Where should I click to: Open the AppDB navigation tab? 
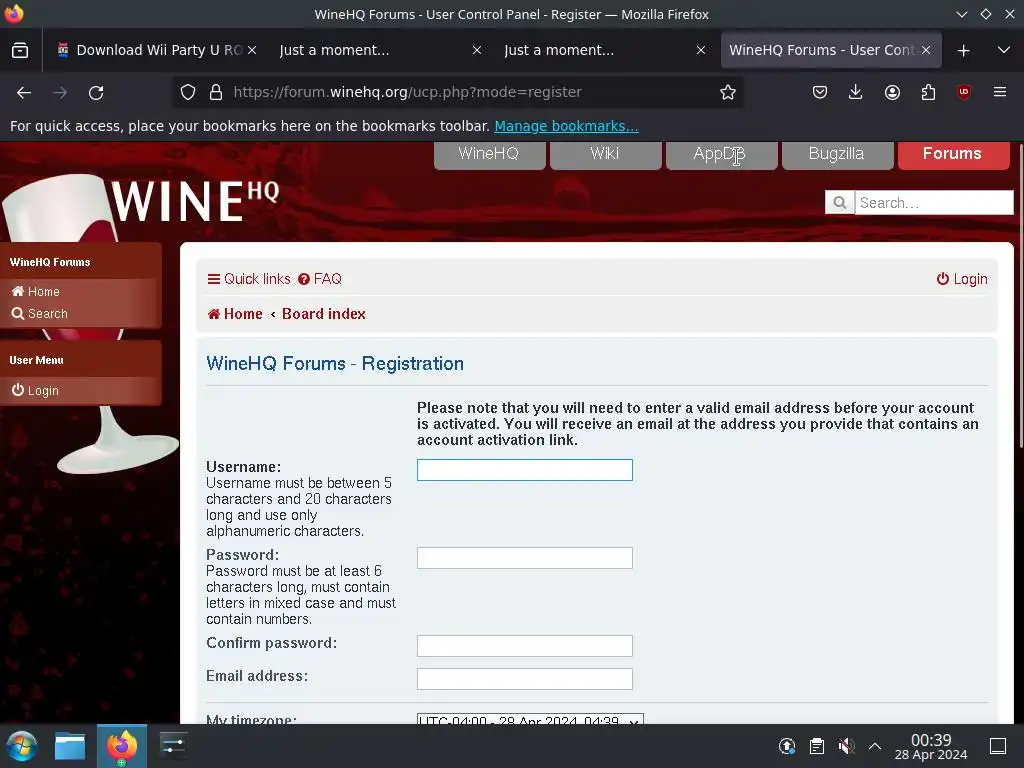721,155
